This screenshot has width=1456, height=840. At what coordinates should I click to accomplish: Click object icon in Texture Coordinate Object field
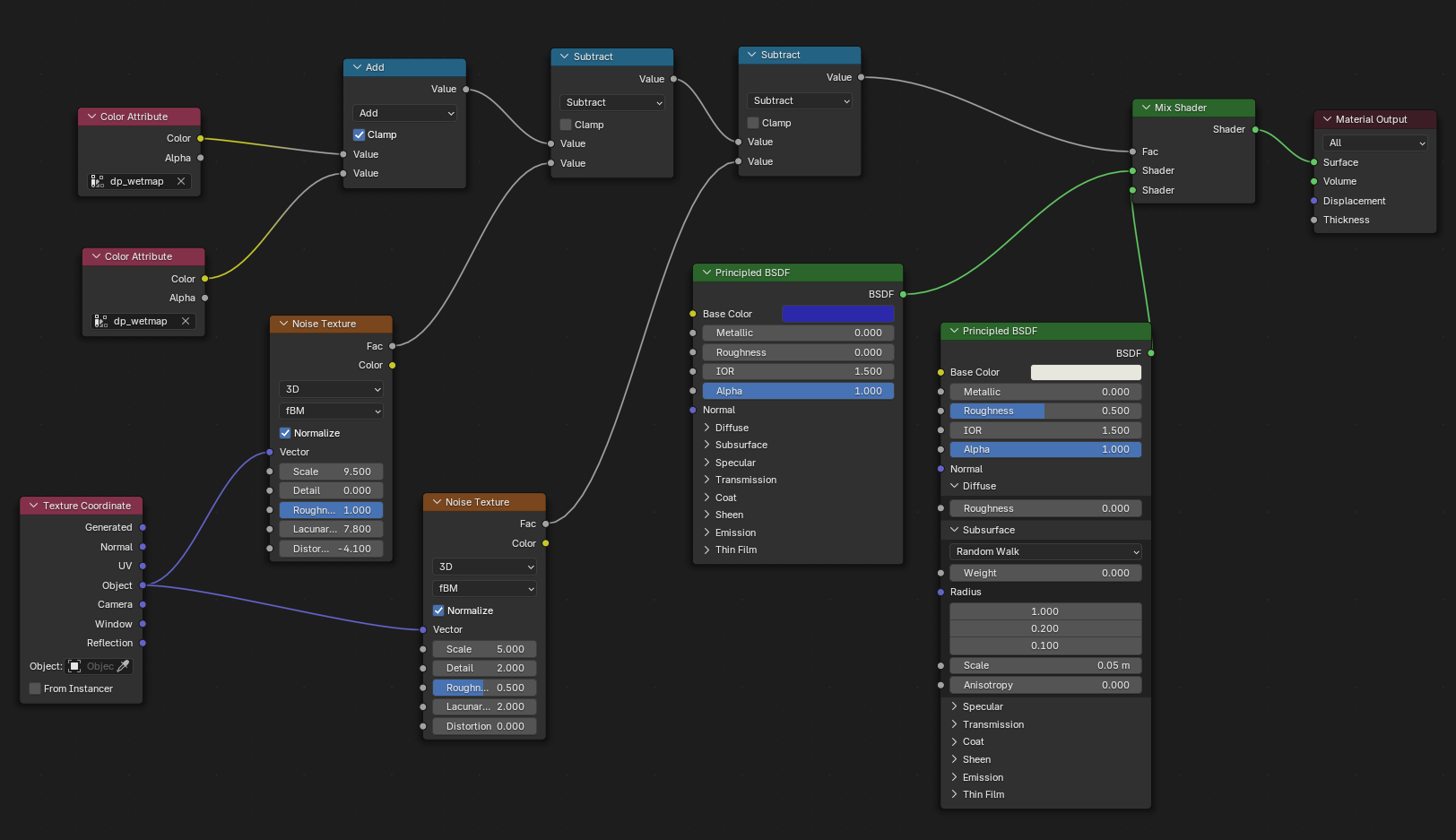(x=75, y=666)
